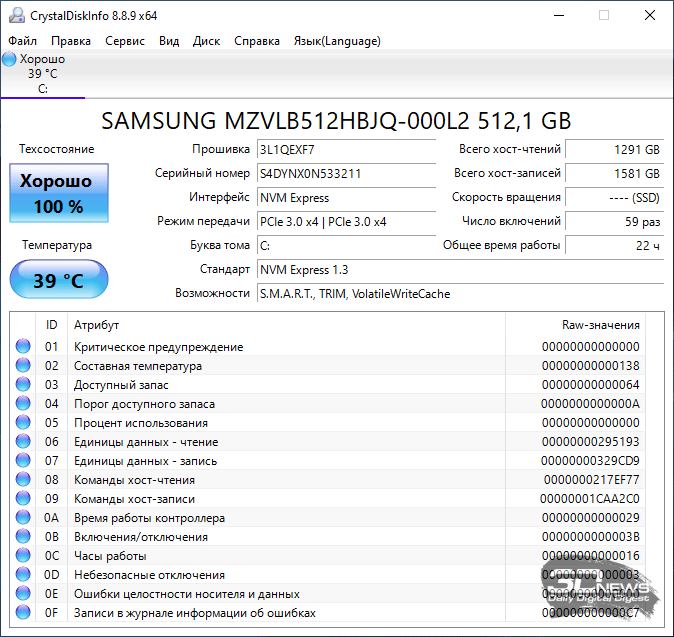Click the power-on hours value 22 ч

point(615,246)
